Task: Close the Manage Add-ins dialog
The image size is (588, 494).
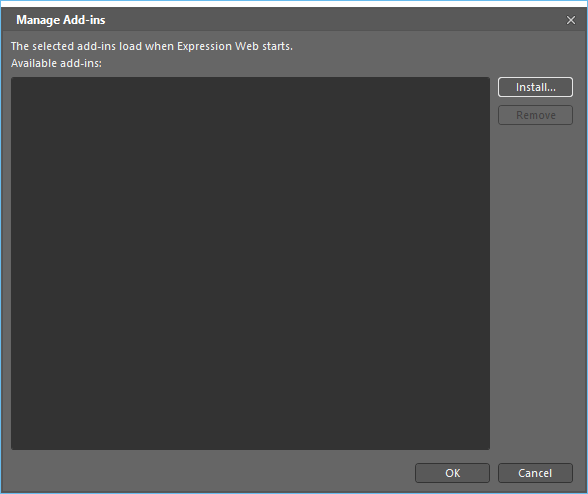Action: (x=571, y=20)
